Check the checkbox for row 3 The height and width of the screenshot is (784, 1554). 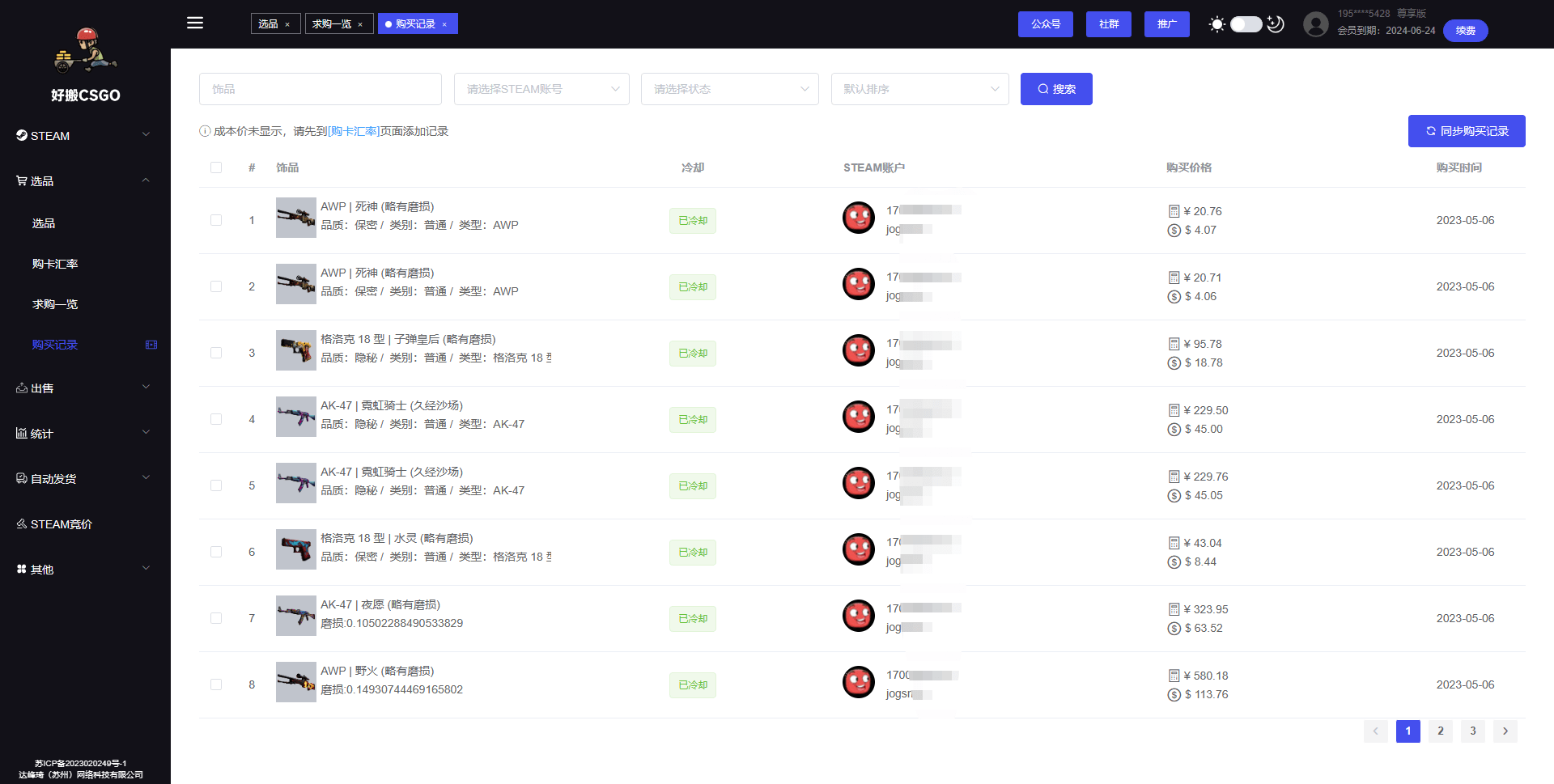tap(216, 353)
